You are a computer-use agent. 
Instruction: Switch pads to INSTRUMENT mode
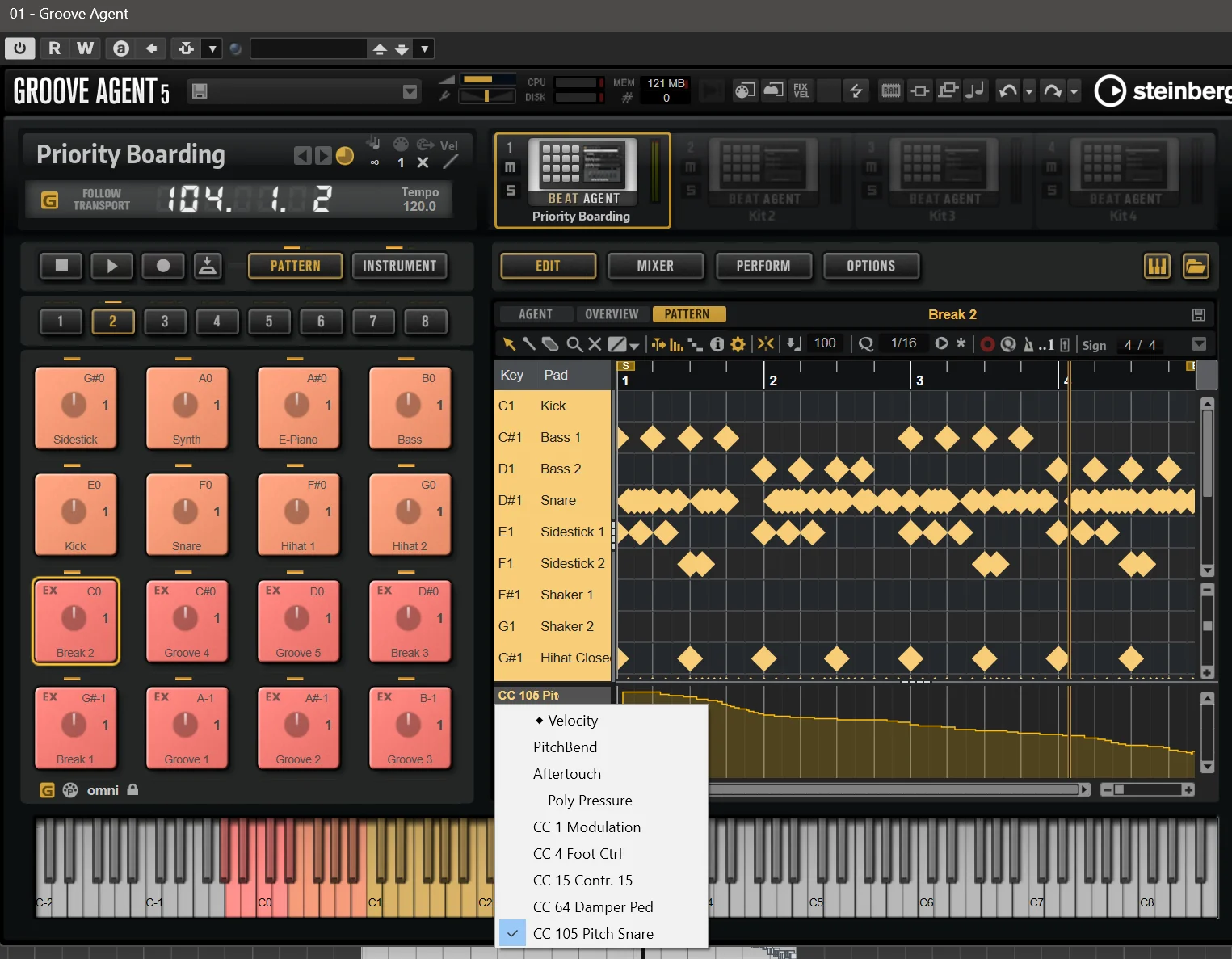point(399,266)
